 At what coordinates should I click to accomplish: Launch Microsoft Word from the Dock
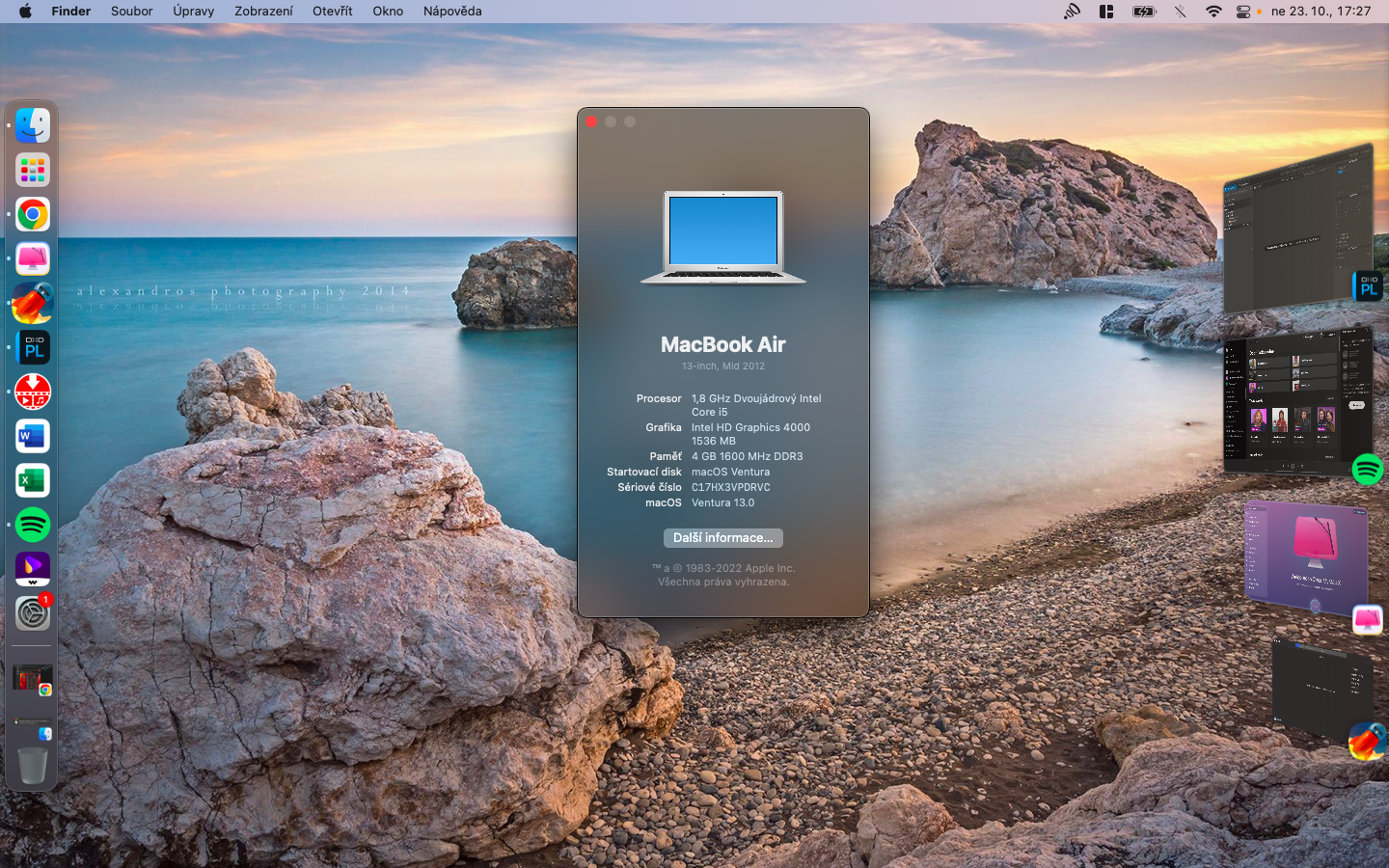(x=33, y=437)
